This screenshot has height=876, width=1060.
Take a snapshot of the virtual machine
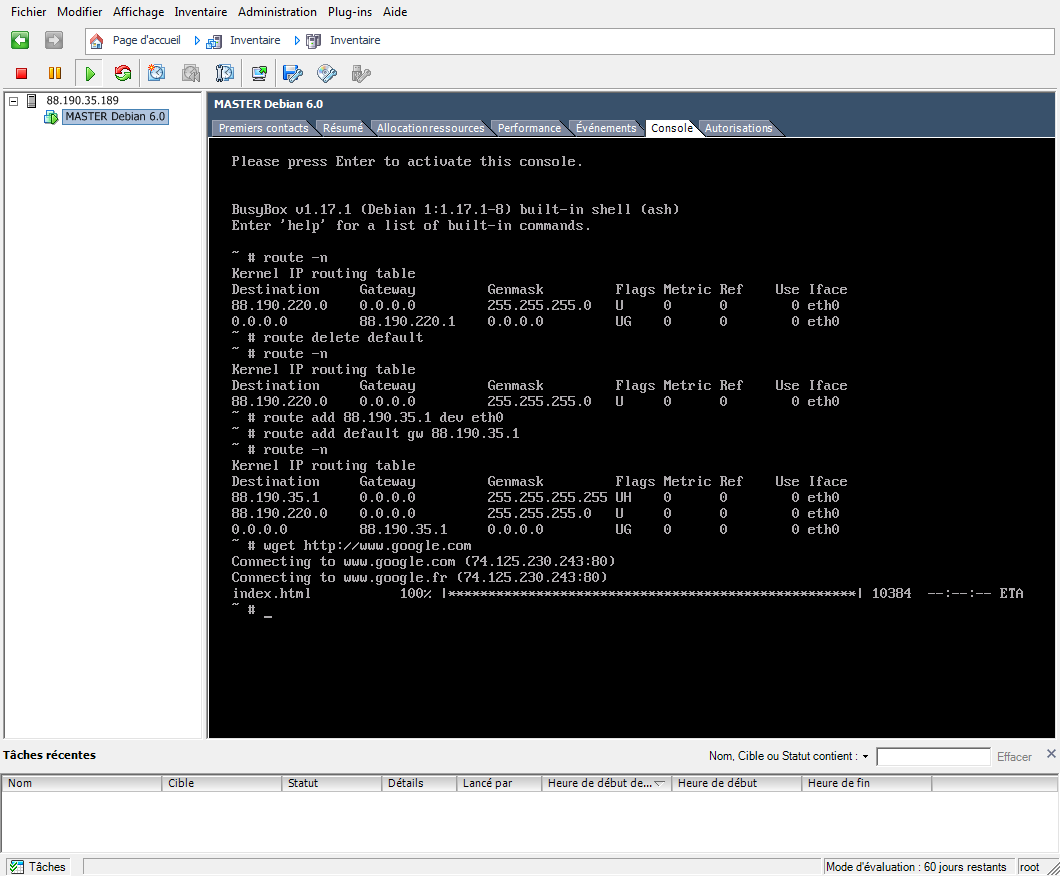pyautogui.click(x=156, y=73)
